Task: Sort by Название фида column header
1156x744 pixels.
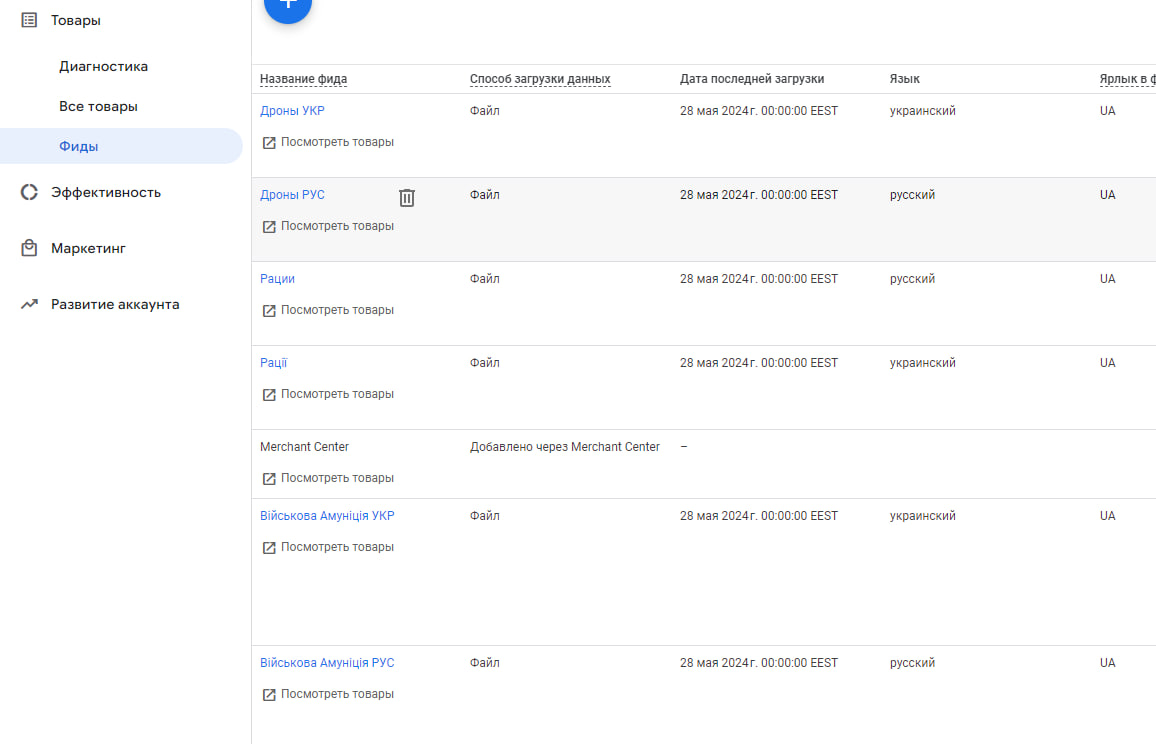Action: click(303, 79)
